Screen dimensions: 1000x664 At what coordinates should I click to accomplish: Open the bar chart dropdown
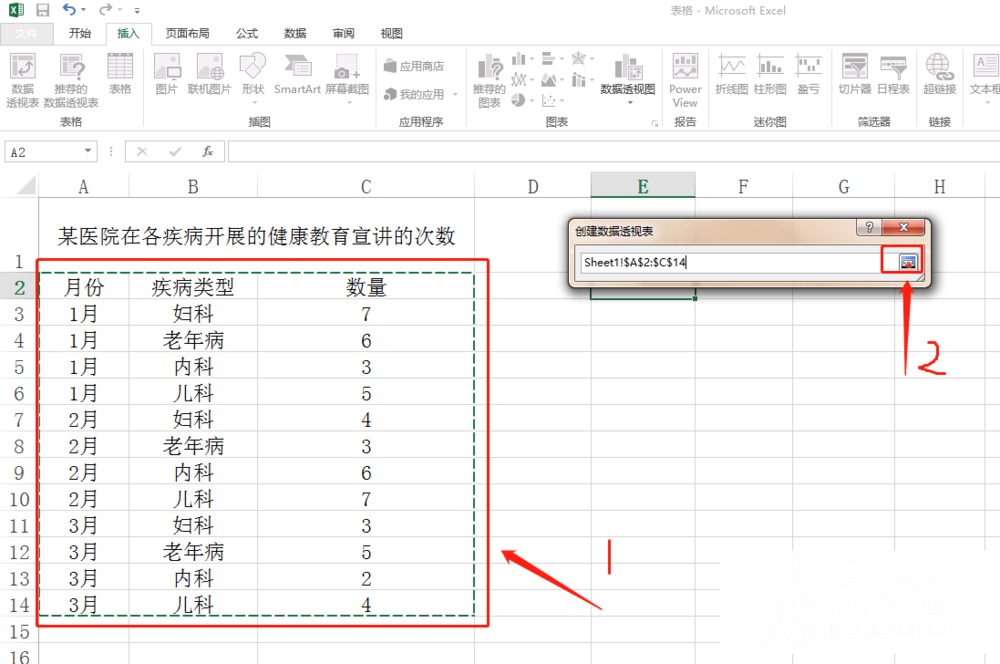coord(552,59)
